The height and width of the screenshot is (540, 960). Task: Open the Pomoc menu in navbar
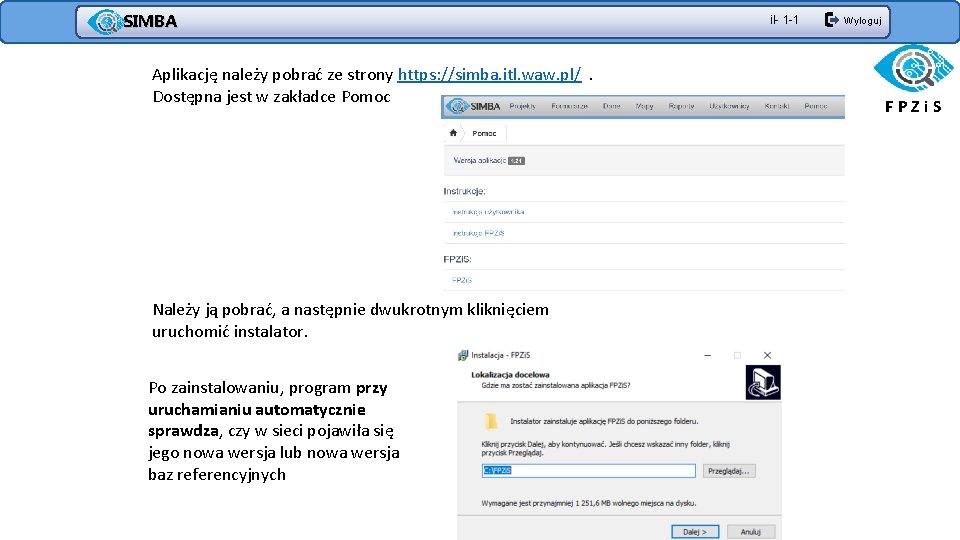(x=816, y=106)
